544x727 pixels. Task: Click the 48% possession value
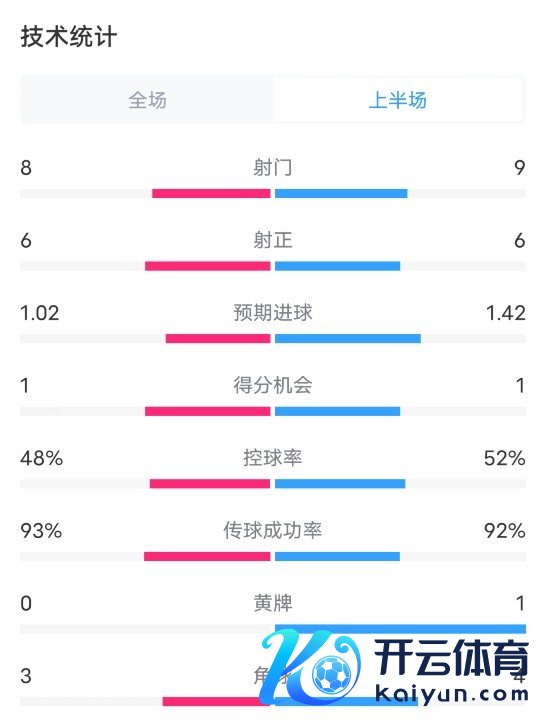pos(42,458)
